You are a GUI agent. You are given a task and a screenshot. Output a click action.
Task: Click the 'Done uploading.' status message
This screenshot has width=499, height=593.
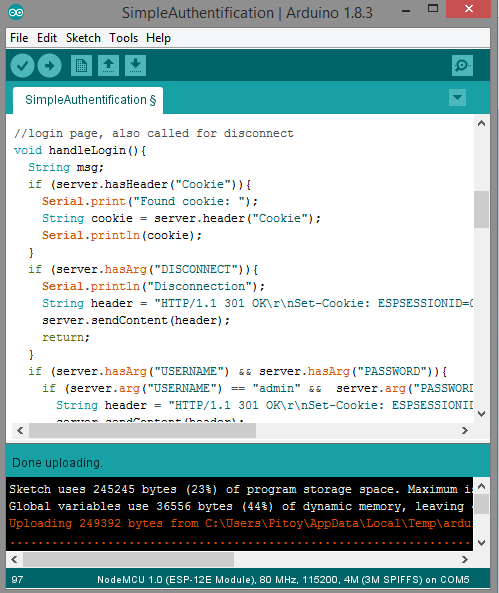click(x=58, y=463)
